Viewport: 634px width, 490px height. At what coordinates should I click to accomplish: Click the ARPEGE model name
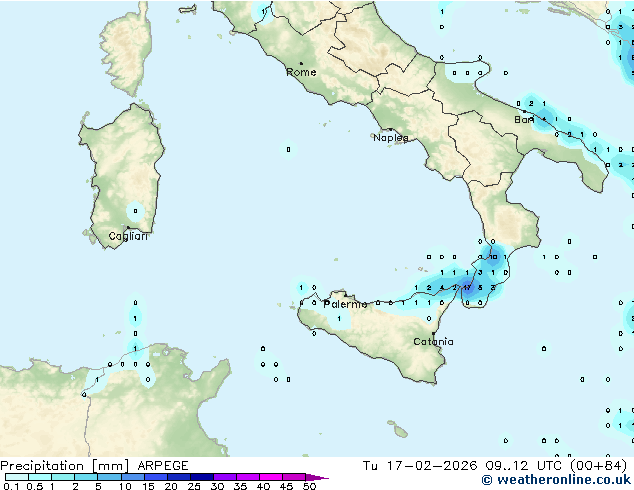163,466
